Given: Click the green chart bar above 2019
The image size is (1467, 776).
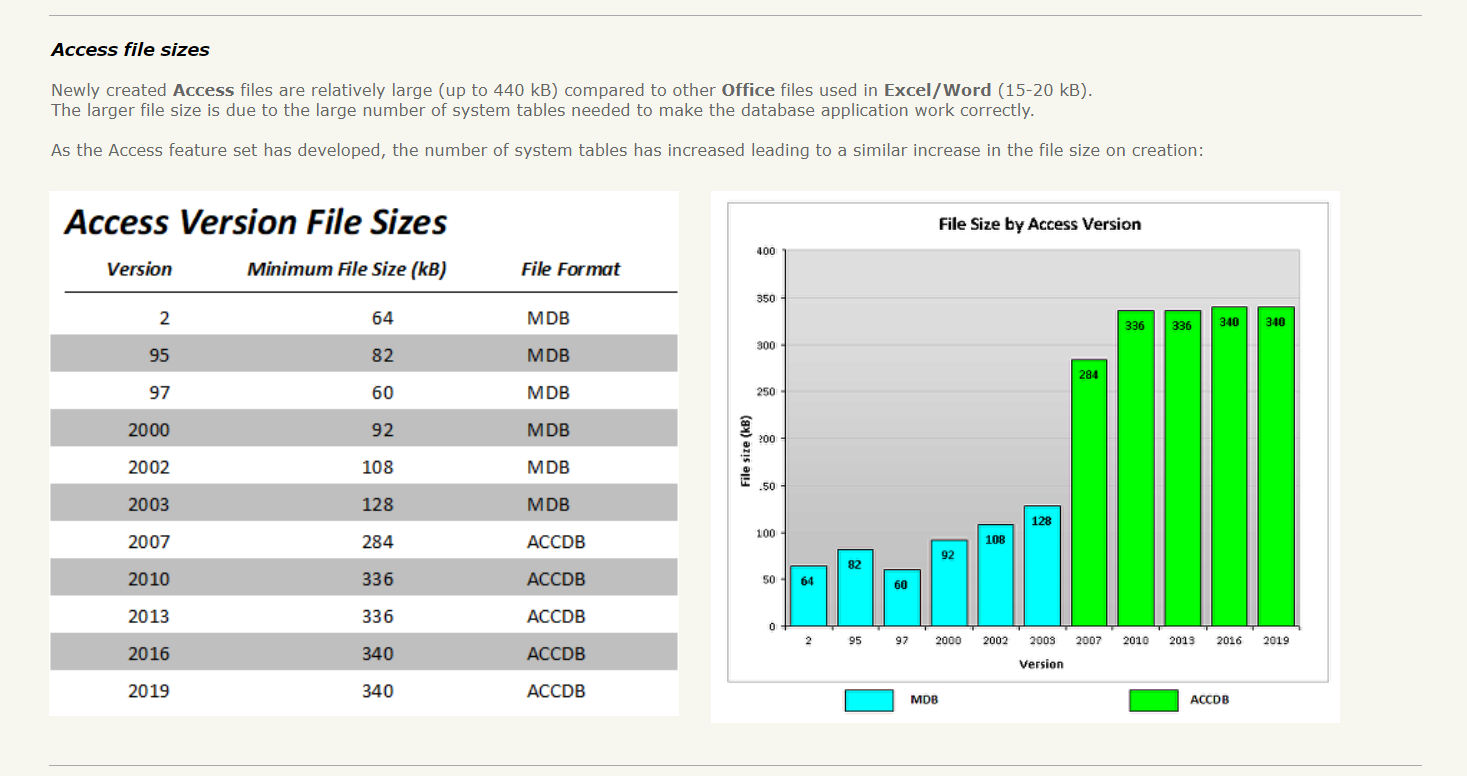Looking at the screenshot, I should click(1276, 466).
